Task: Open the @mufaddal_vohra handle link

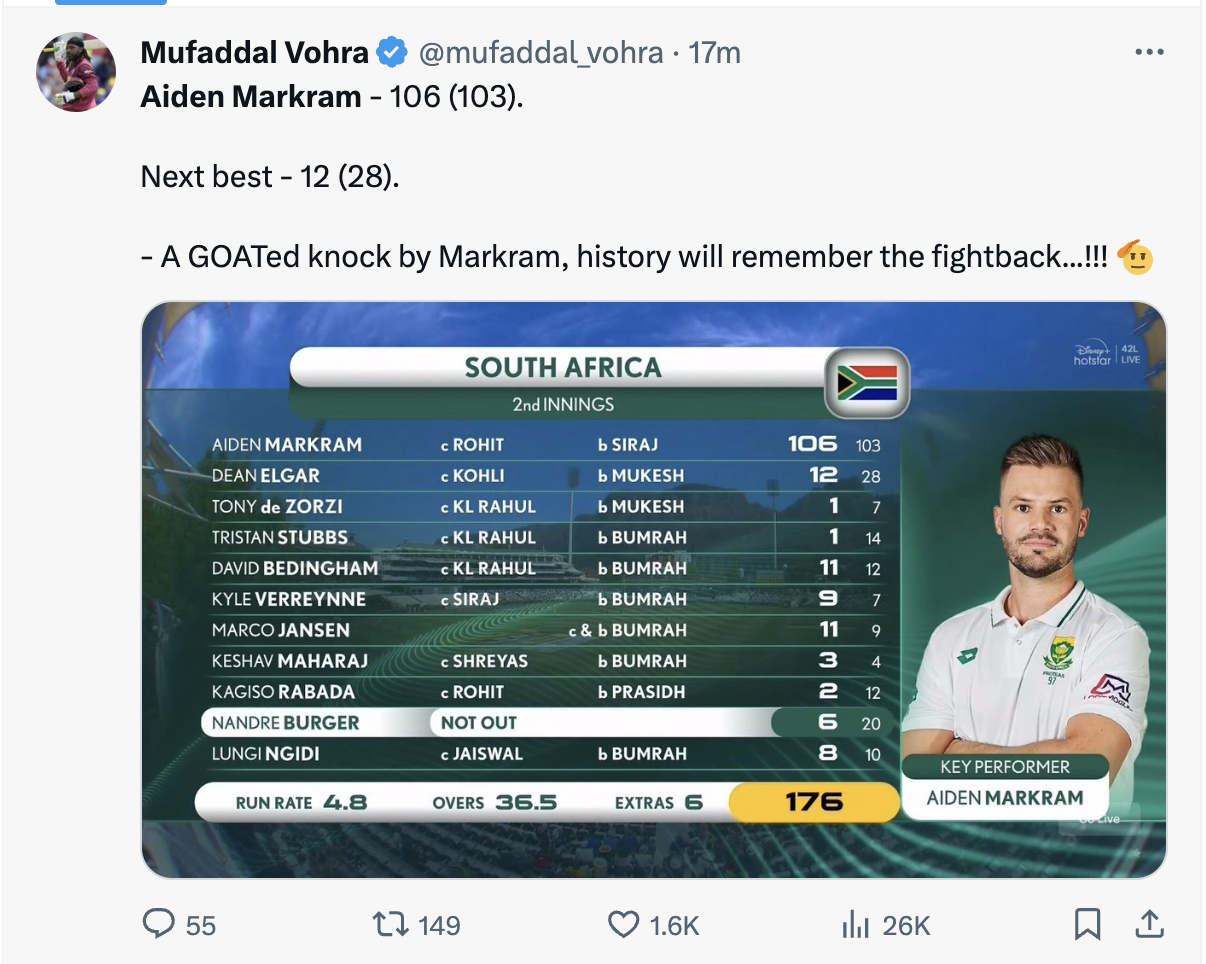Action: coord(540,52)
